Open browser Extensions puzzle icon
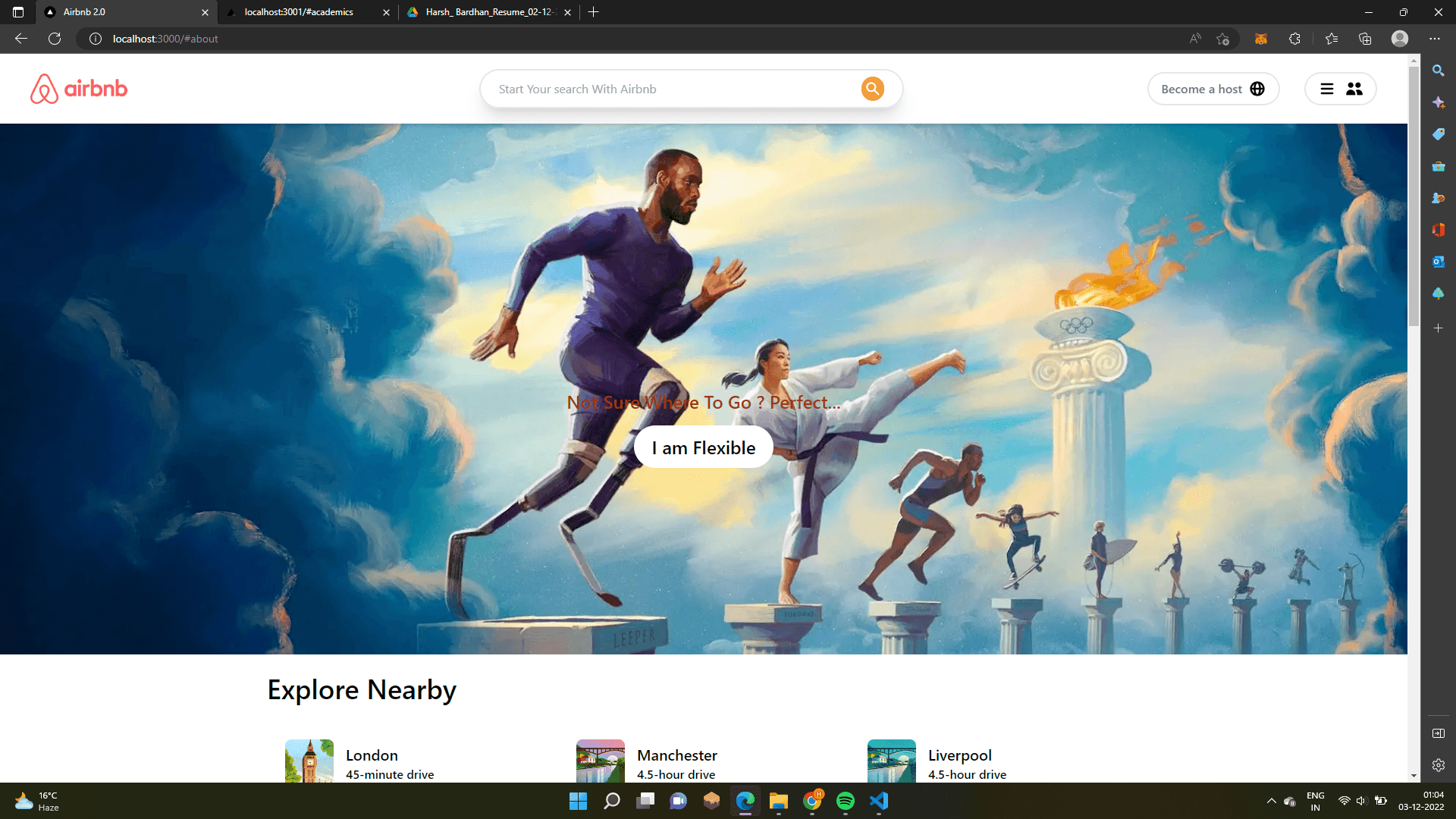The image size is (1456, 819). pos(1294,39)
